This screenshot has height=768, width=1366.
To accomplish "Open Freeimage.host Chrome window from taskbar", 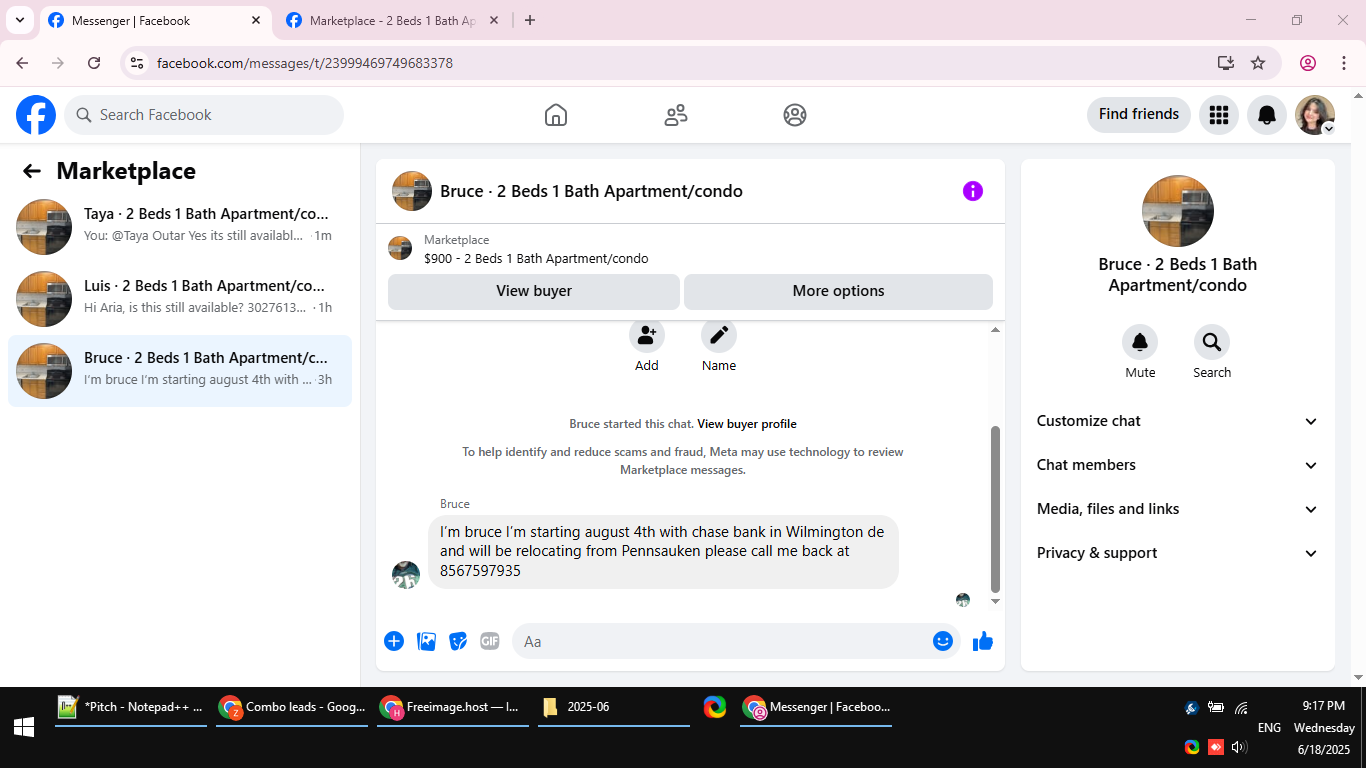I will click(453, 708).
